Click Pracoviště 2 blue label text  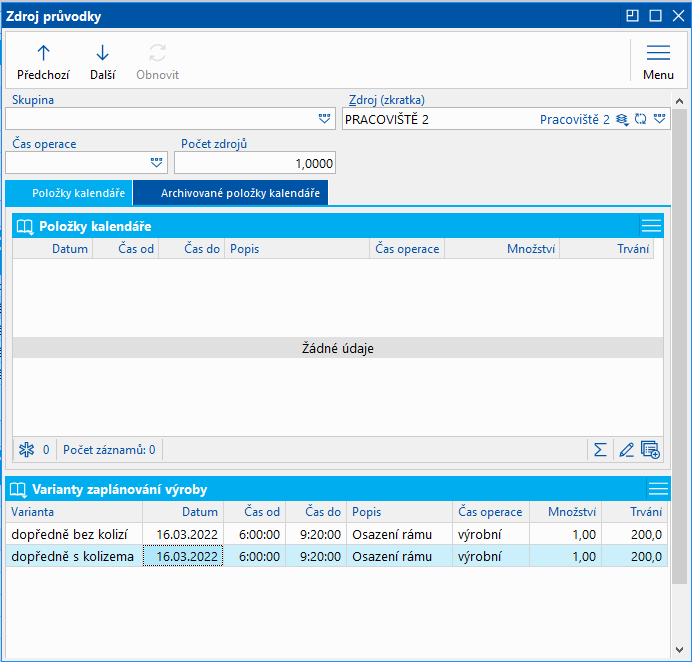point(575,119)
